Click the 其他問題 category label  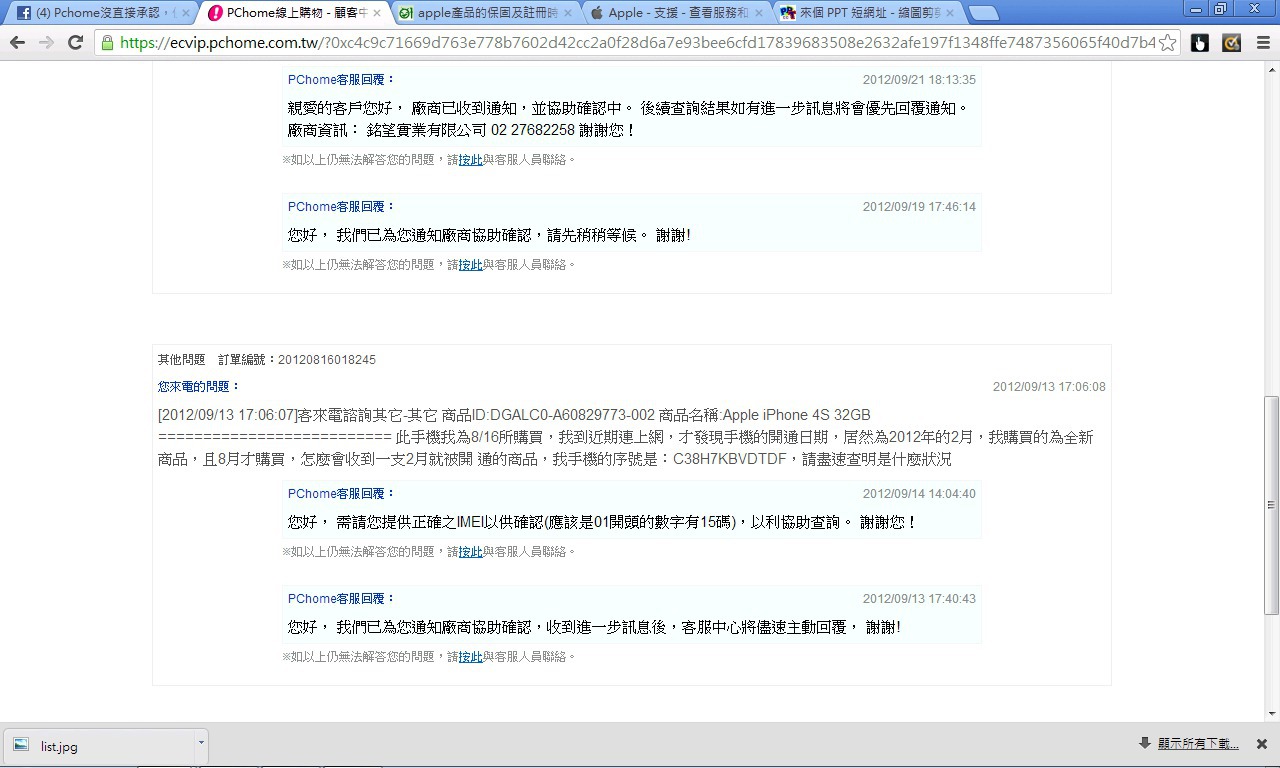tap(181, 360)
